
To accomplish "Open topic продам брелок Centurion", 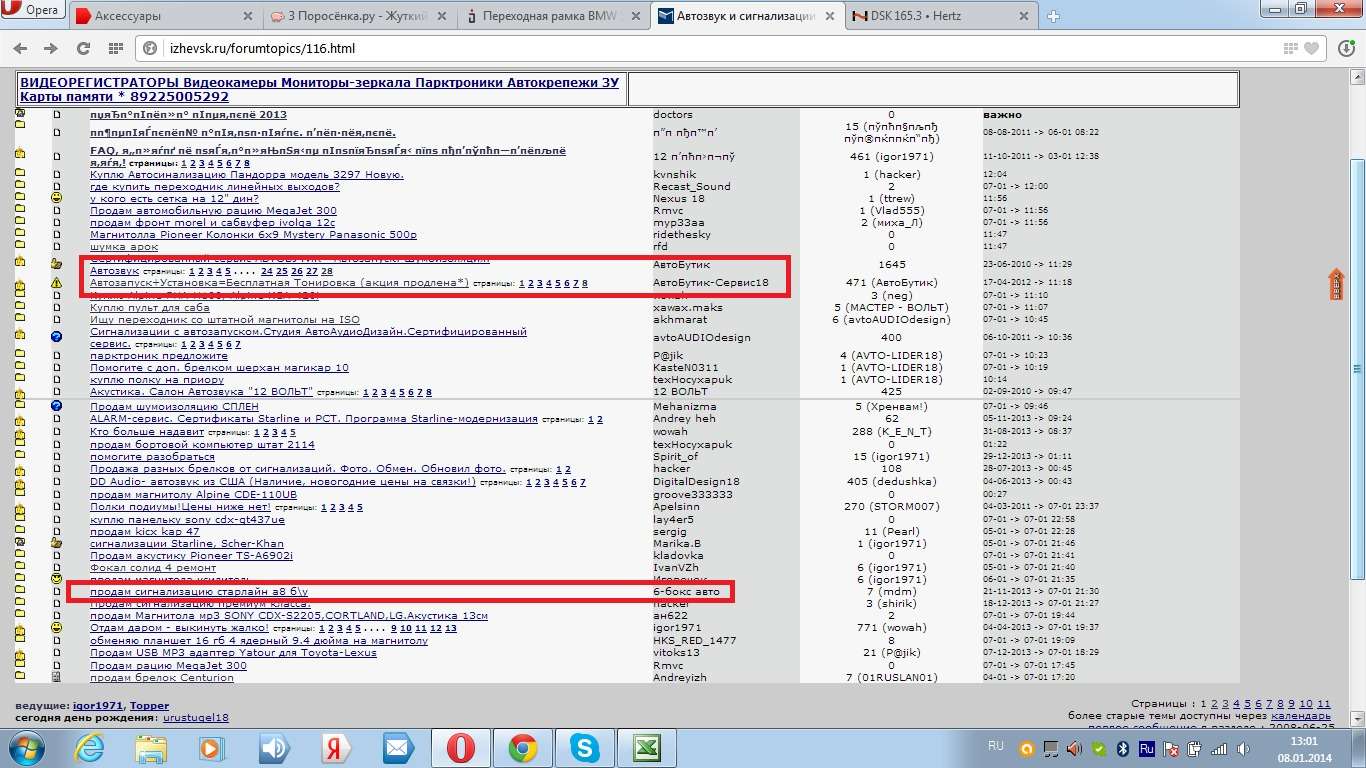I will coord(162,677).
